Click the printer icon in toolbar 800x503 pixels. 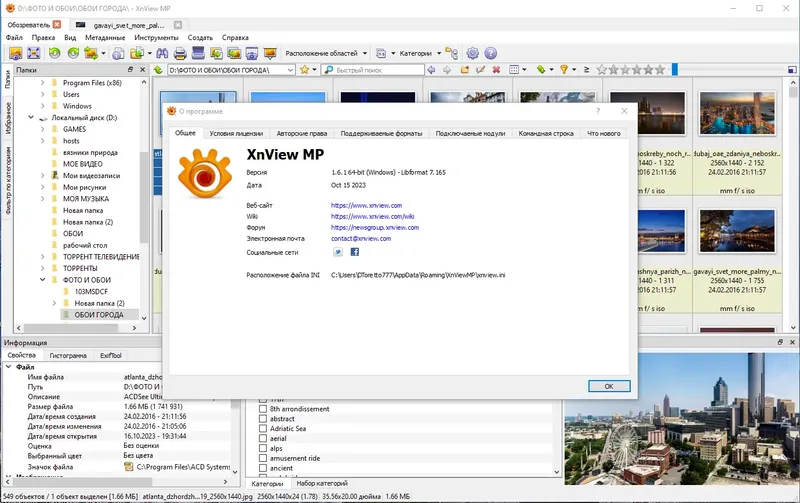click(180, 53)
